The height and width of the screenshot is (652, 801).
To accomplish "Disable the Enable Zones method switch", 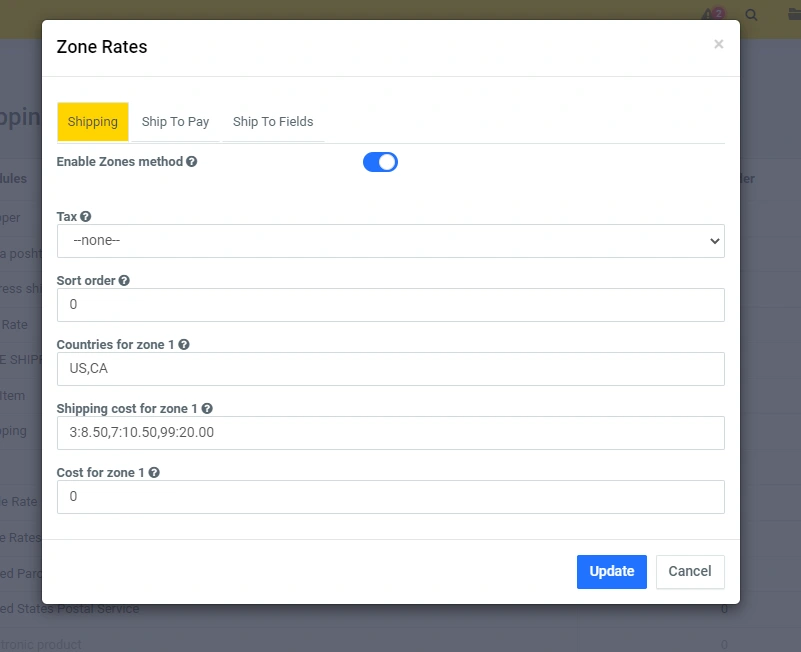I will [x=380, y=162].
